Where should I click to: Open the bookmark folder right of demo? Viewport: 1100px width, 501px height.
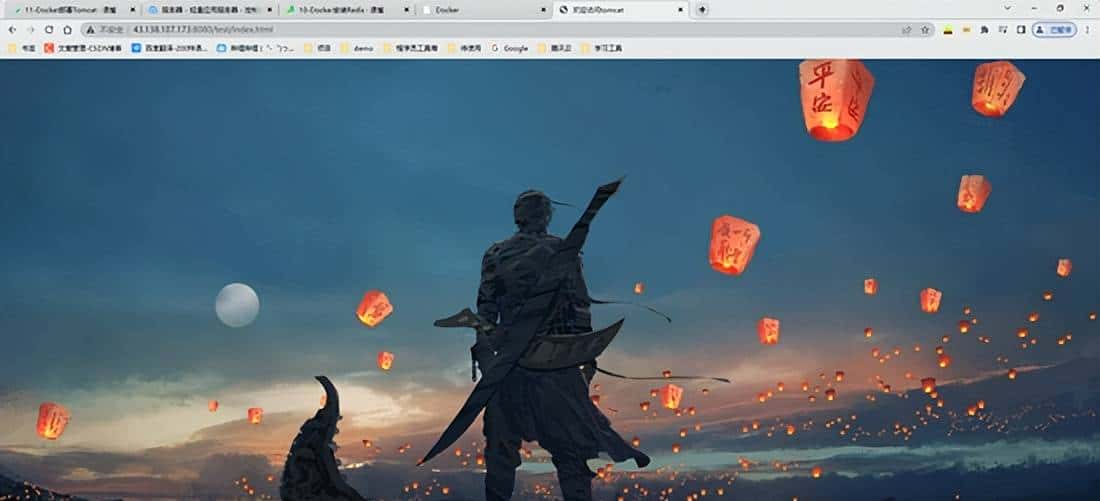tap(410, 48)
